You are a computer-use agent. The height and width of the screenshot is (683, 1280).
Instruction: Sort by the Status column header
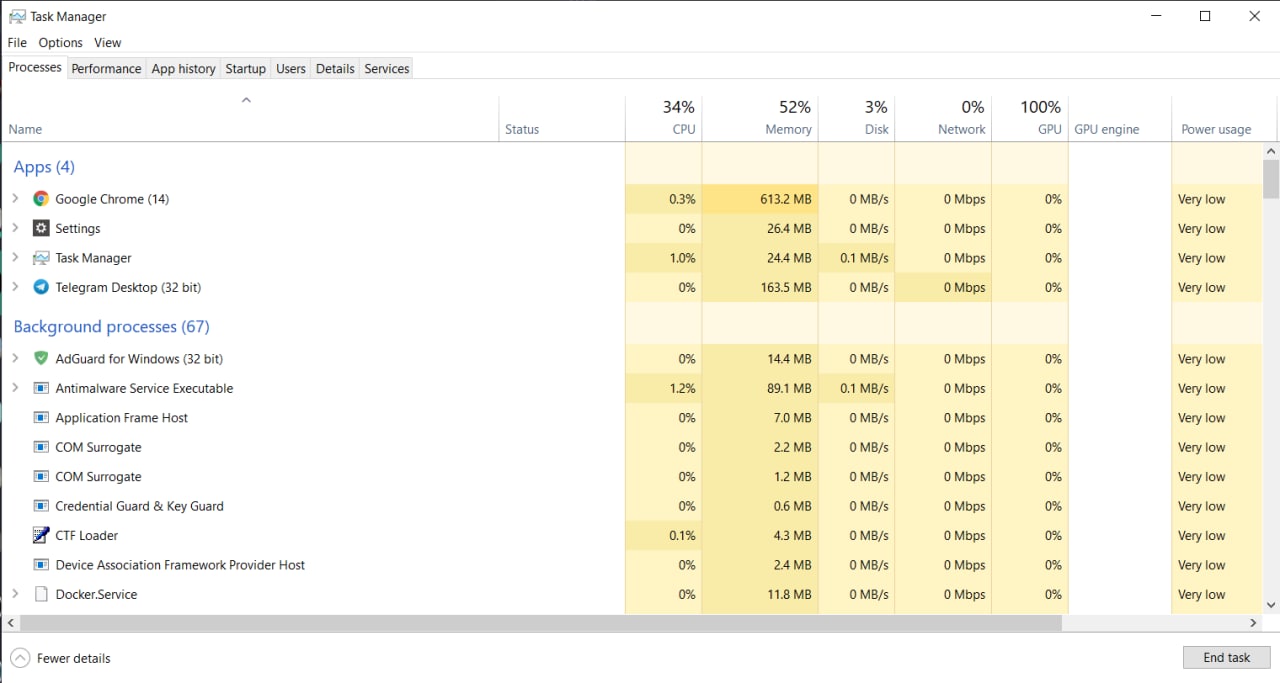pyautogui.click(x=561, y=119)
